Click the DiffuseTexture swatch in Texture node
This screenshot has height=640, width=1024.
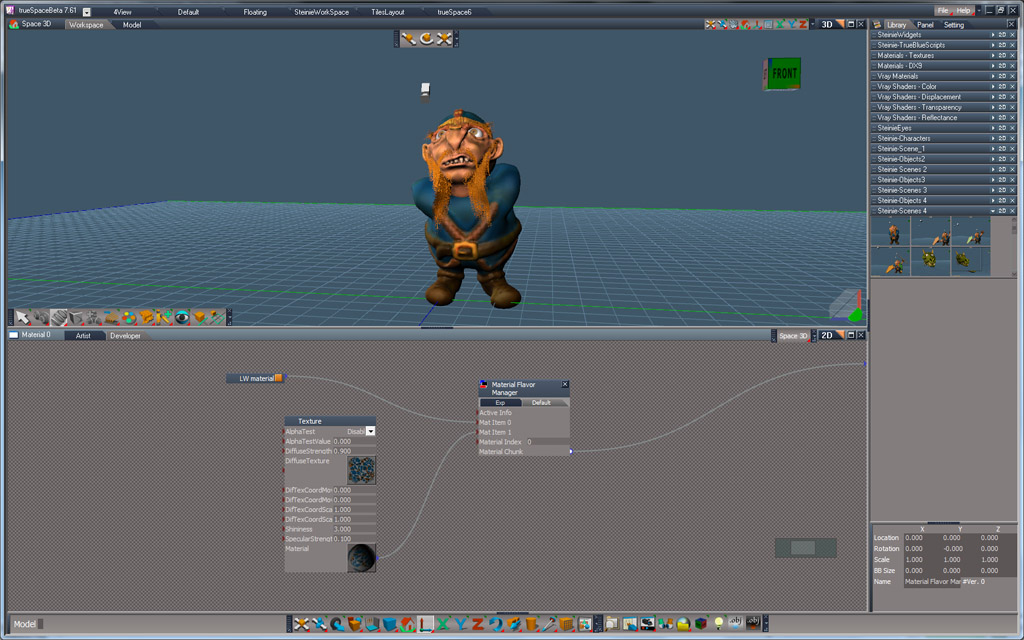pyautogui.click(x=362, y=470)
